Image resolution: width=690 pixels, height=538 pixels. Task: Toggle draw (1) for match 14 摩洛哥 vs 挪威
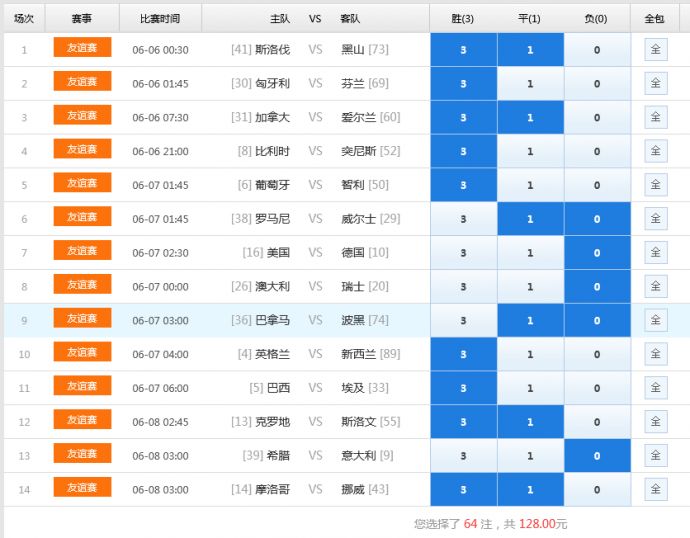click(530, 490)
